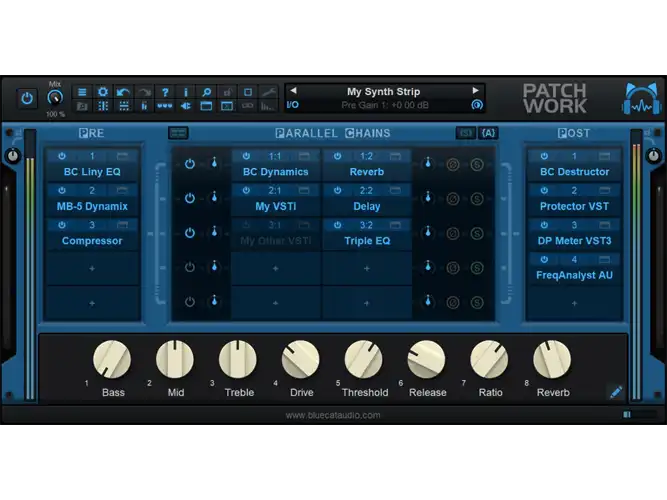
Task: Toggle the main plugin power button
Action: coord(27,98)
